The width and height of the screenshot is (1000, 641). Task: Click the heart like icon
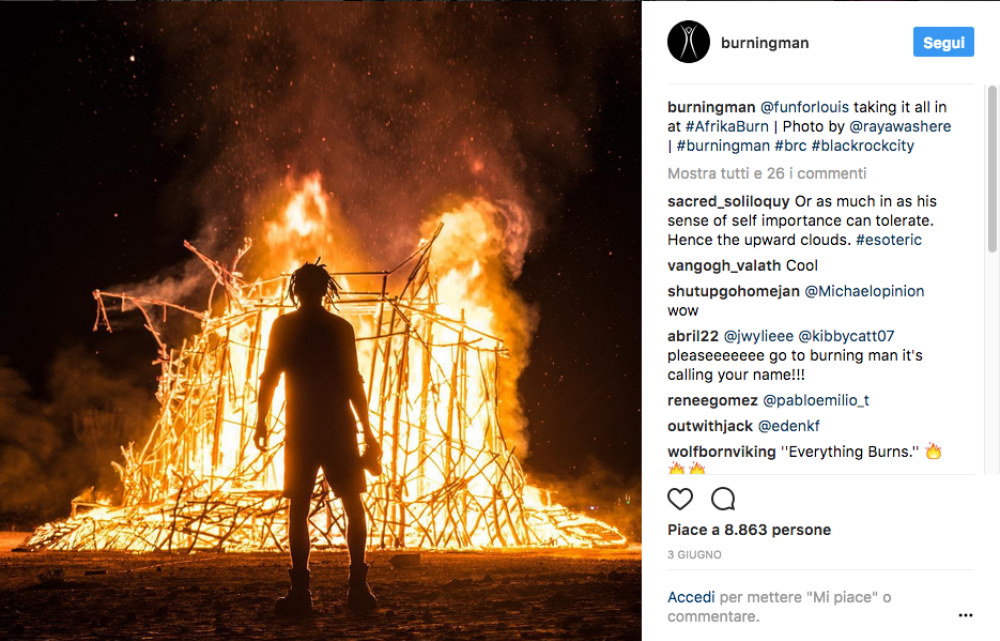tap(680, 499)
